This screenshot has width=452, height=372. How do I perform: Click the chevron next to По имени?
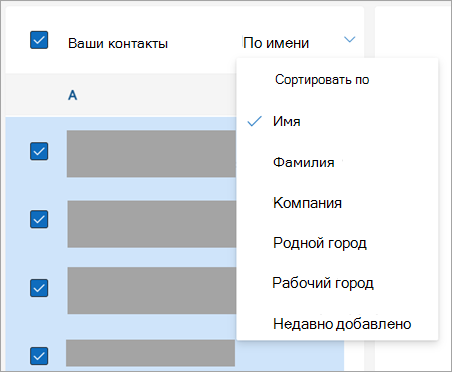[x=349, y=40]
